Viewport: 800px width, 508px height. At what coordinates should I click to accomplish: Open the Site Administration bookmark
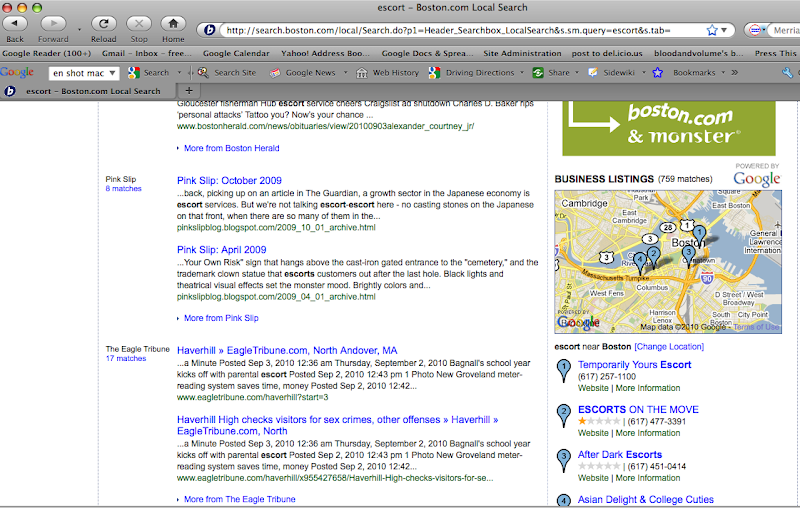click(x=522, y=53)
